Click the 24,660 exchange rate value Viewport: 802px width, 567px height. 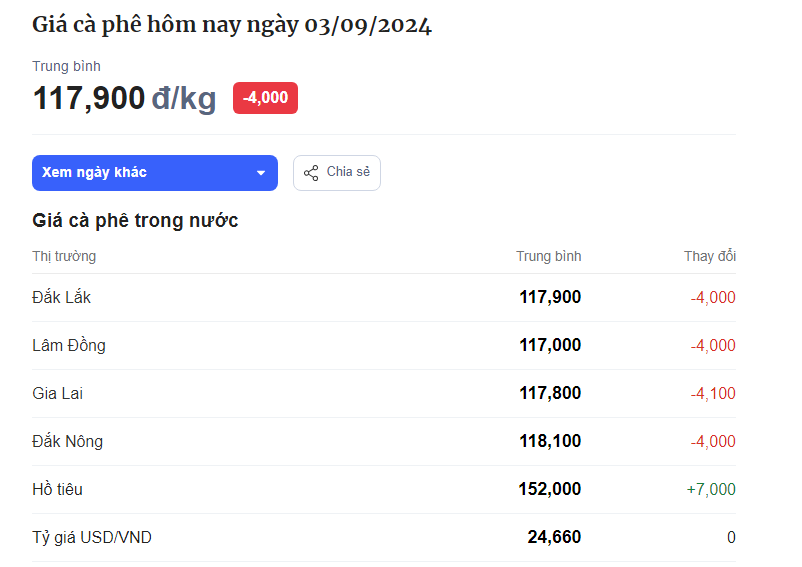554,537
